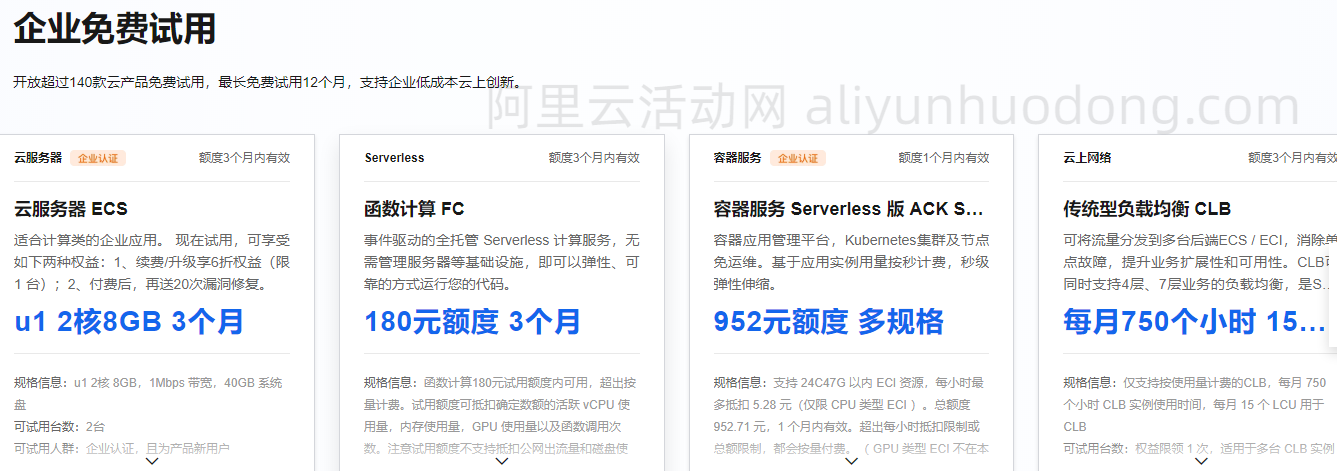Click 可试用人群 line on ECS card
1337x471 pixels.
(122, 448)
